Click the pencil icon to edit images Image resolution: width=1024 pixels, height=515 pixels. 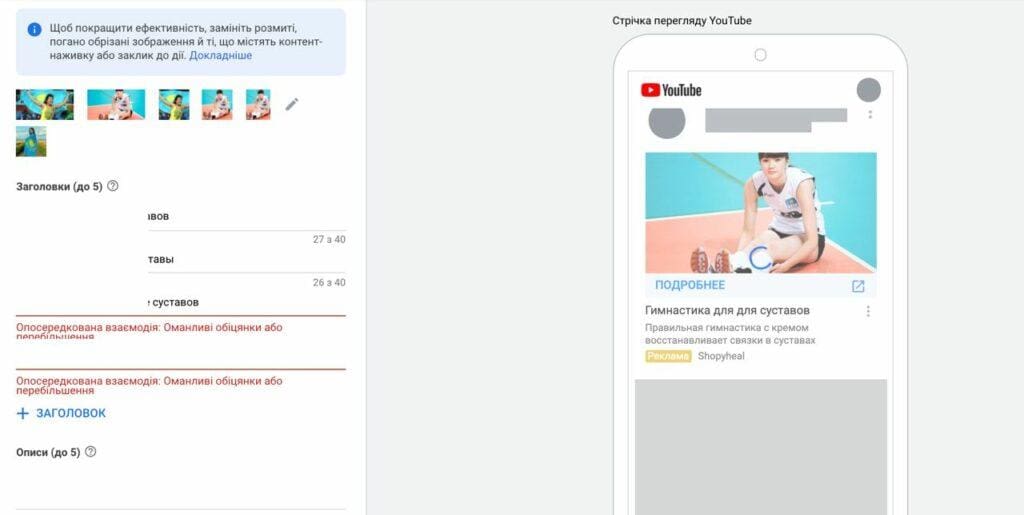pos(292,104)
